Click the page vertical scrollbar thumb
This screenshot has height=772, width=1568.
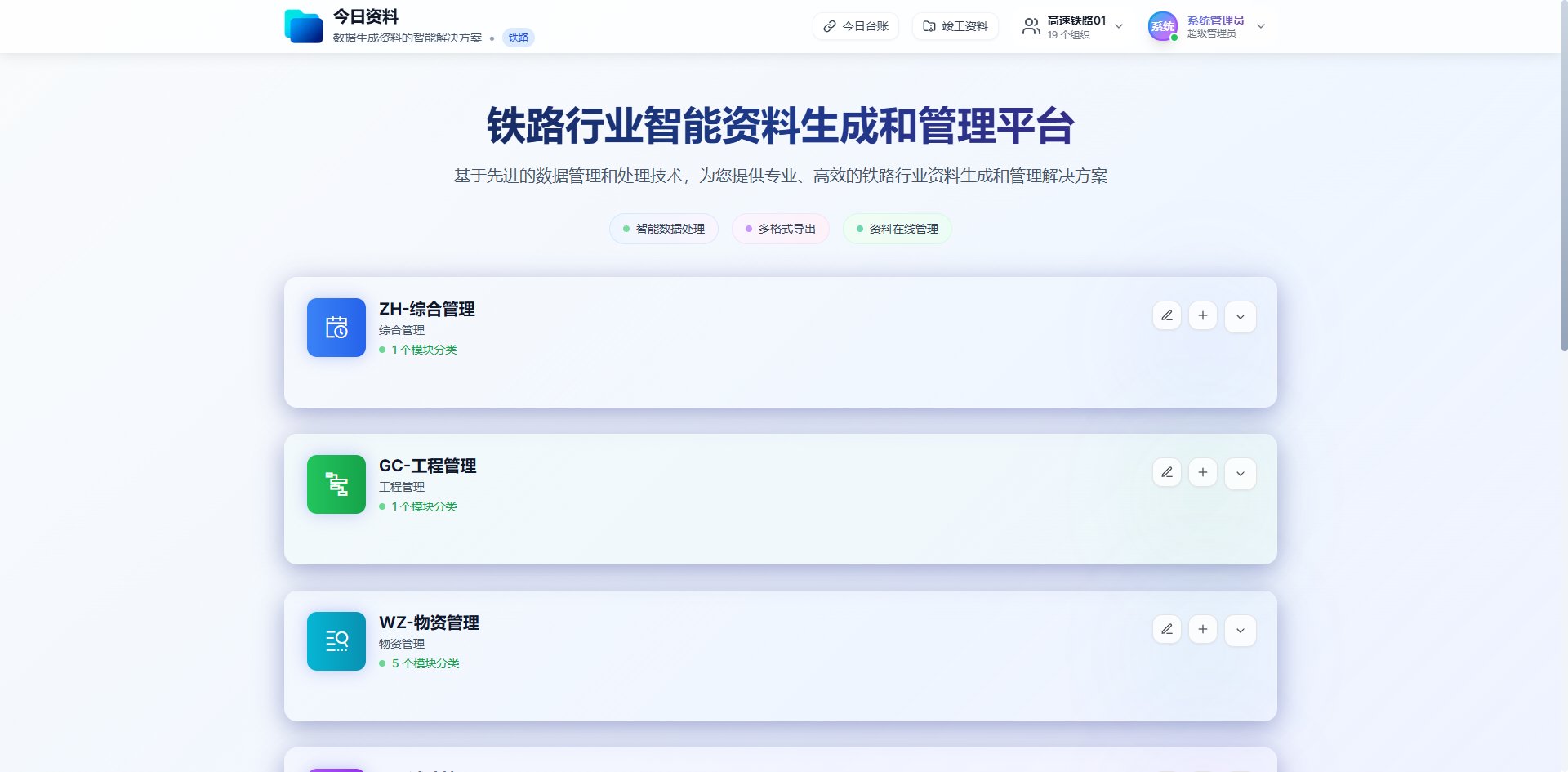(x=1564, y=176)
